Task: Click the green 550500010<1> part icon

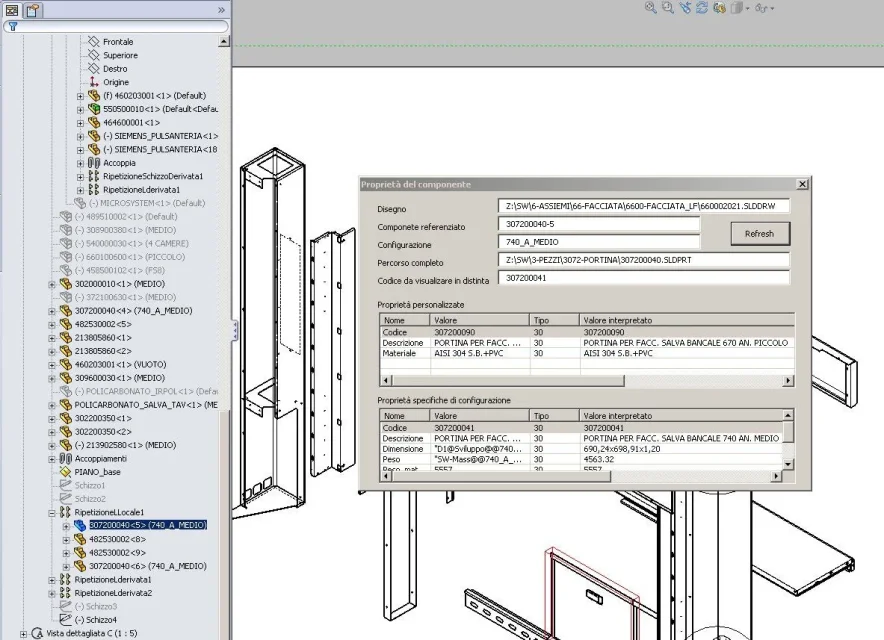Action: coord(94,109)
